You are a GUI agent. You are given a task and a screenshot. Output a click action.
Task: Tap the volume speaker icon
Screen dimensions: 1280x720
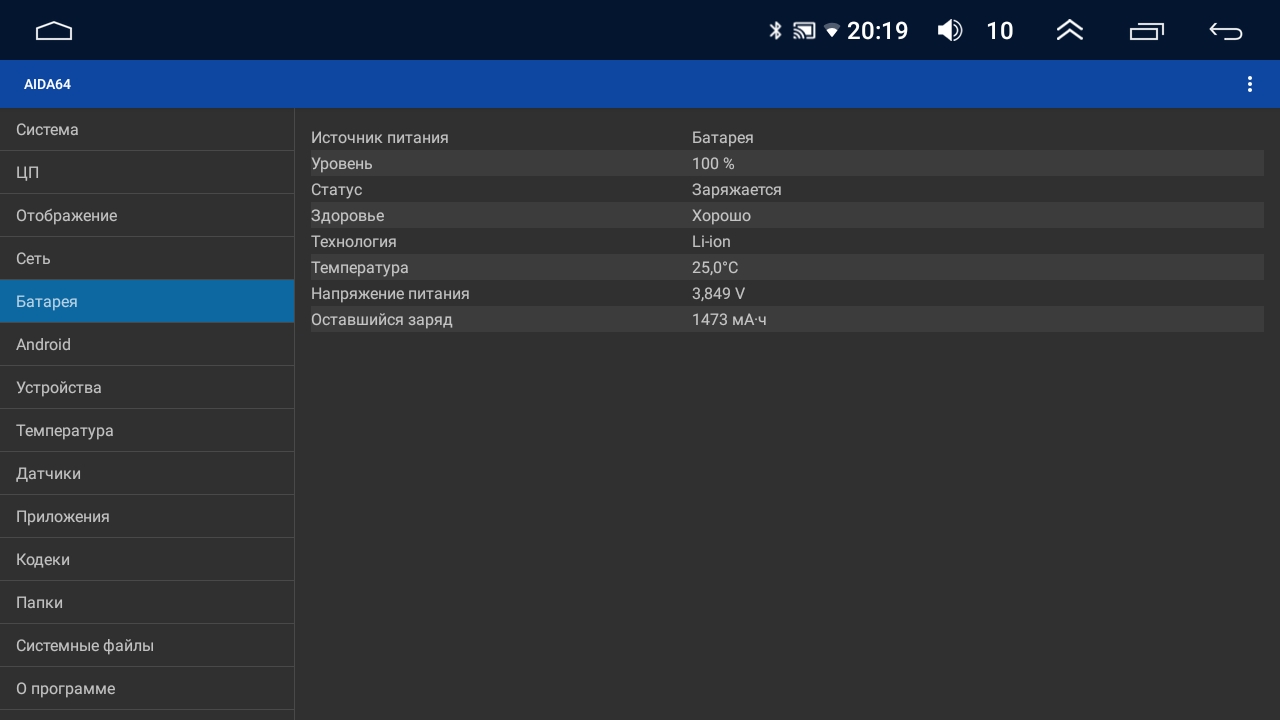(x=950, y=31)
